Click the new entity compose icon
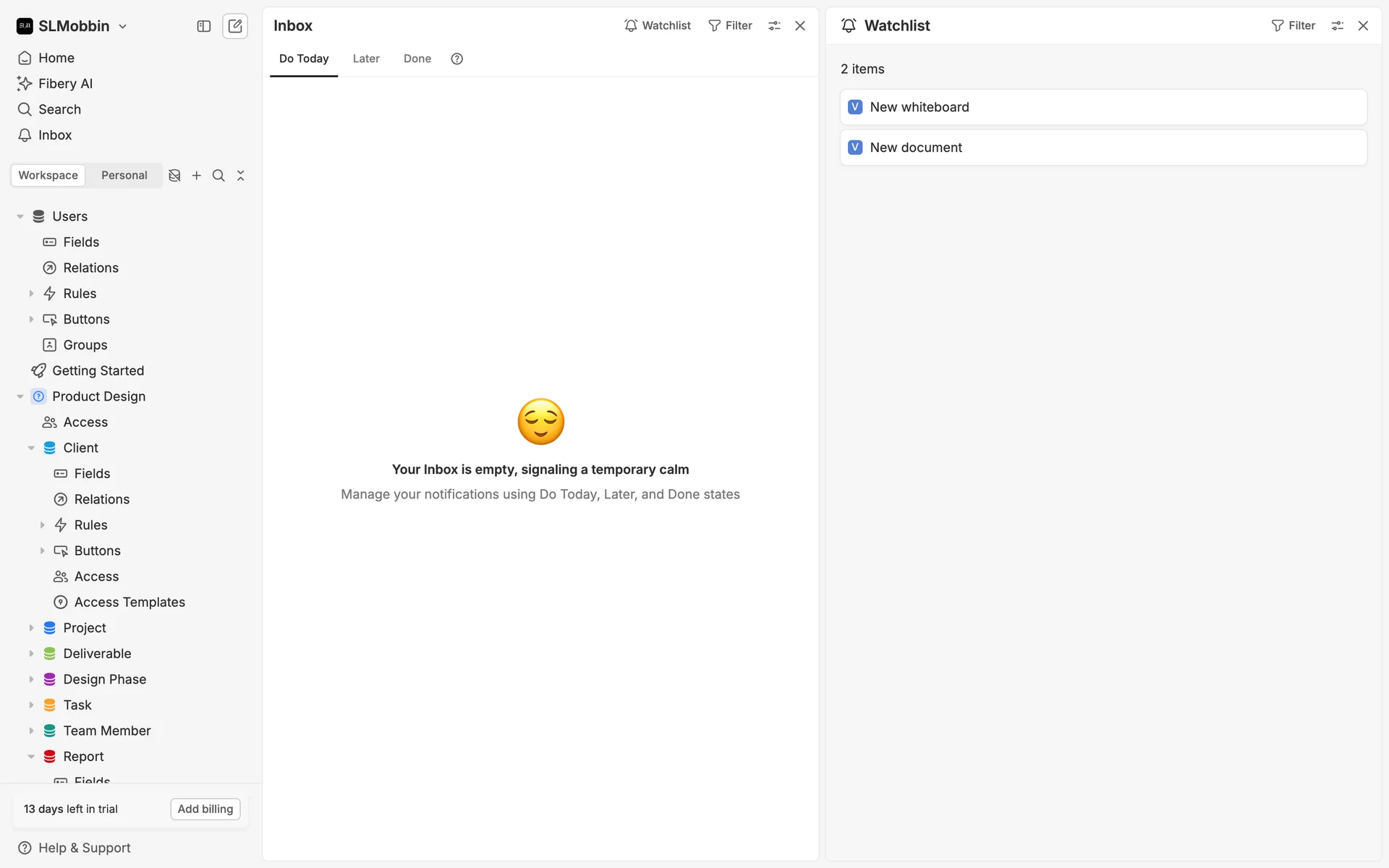 (x=235, y=26)
